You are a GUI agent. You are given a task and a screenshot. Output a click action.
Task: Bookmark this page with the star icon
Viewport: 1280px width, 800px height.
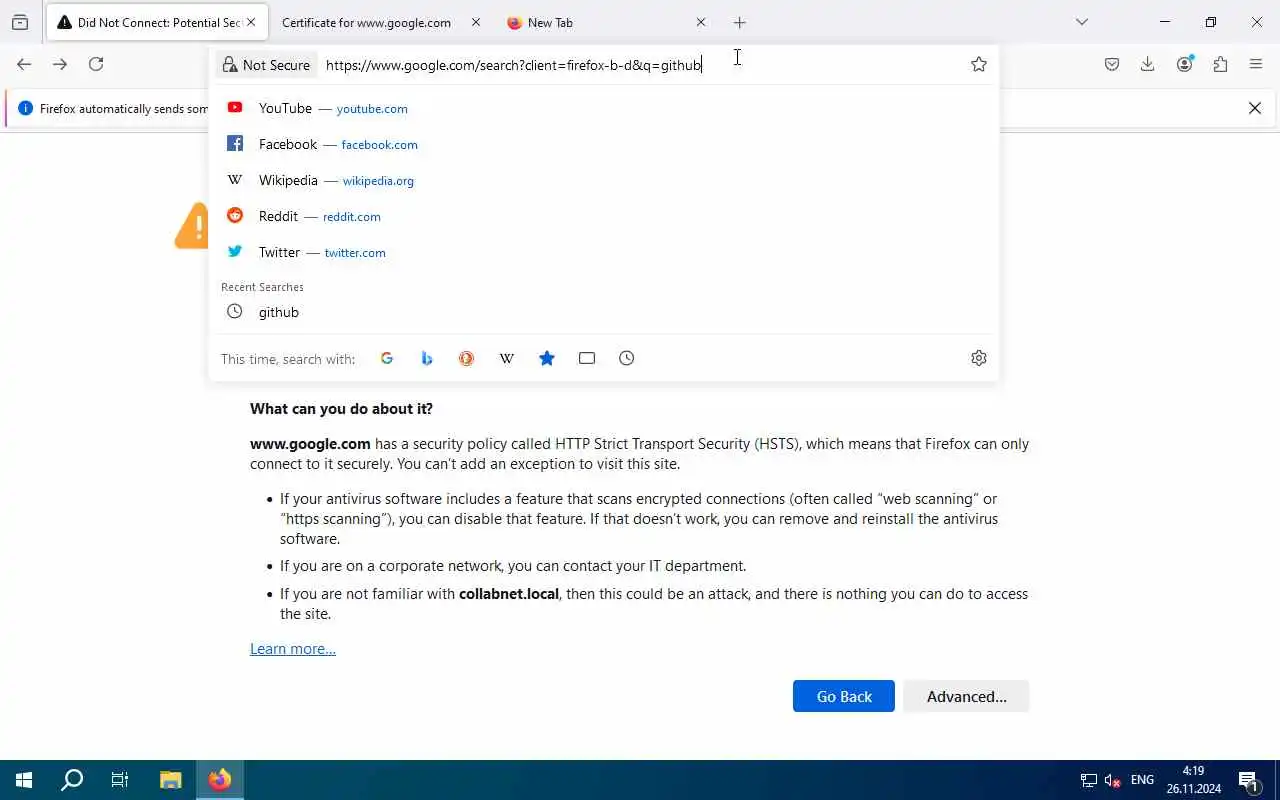(979, 64)
